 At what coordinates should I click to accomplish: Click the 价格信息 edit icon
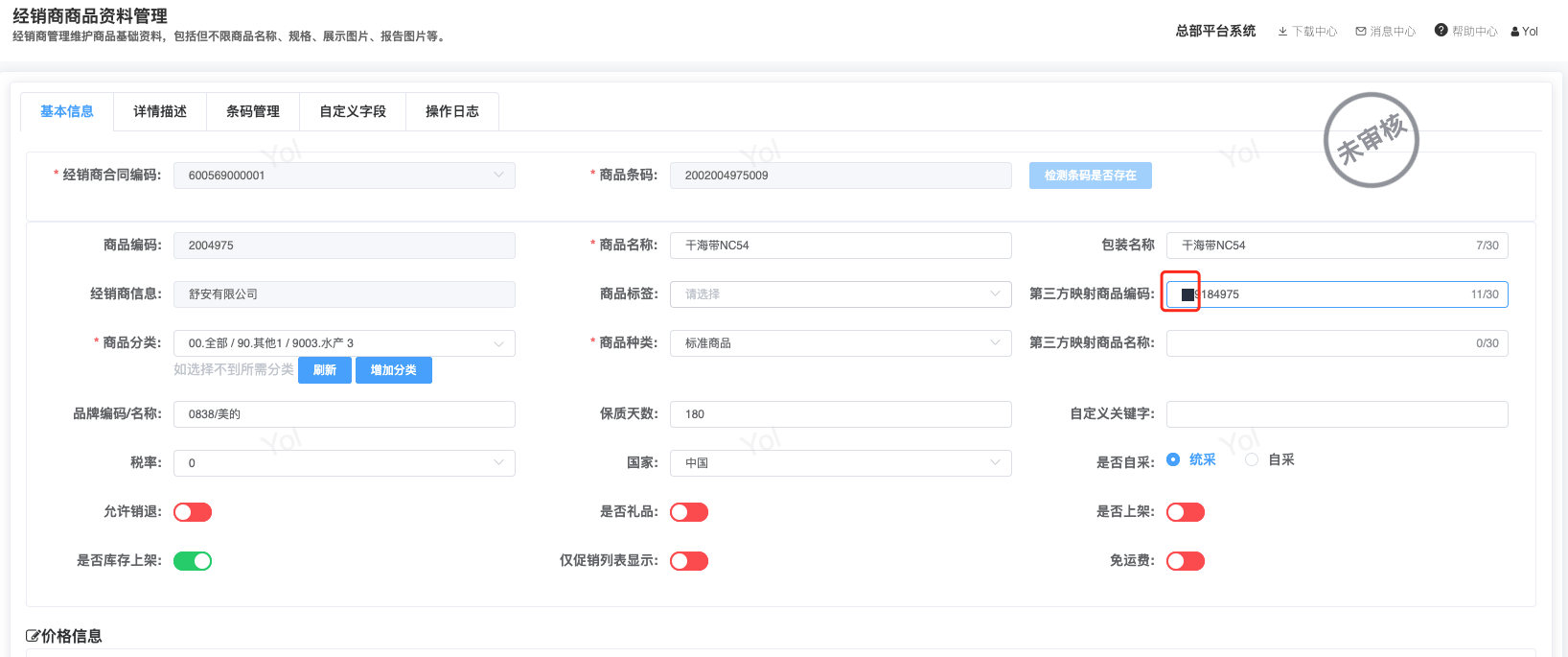click(33, 636)
